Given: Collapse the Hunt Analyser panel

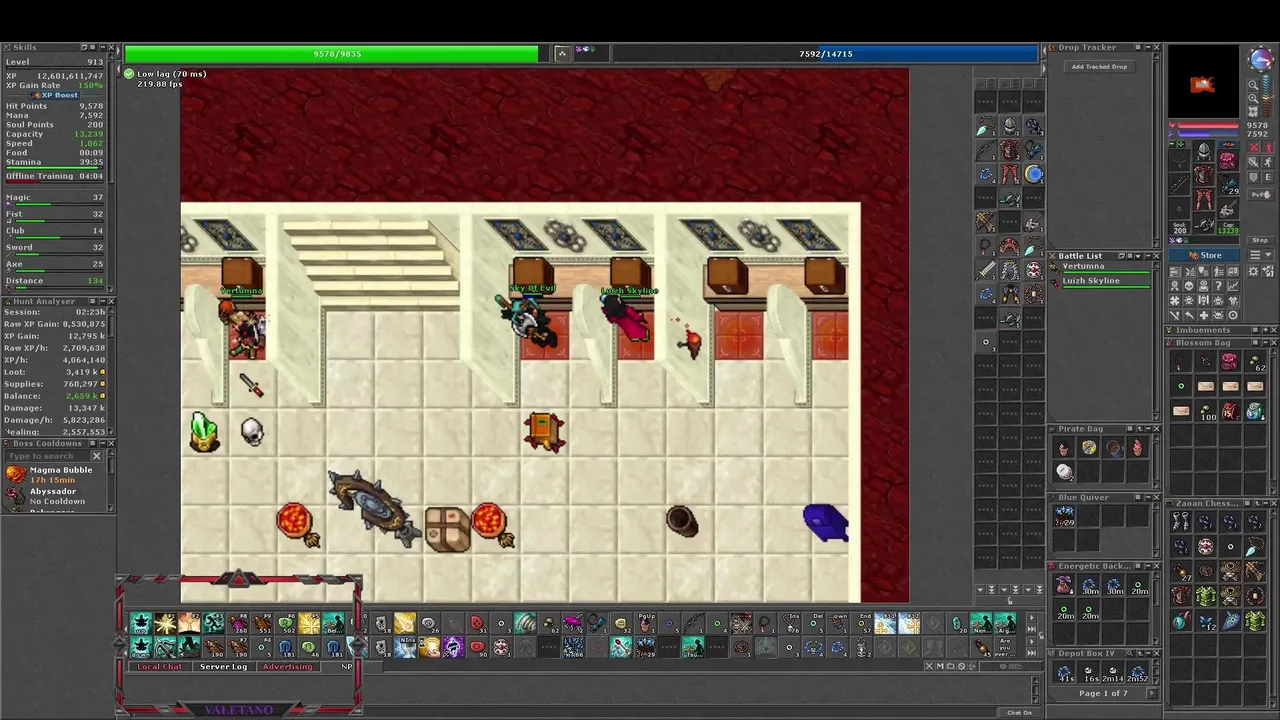Looking at the screenshot, I should coord(103,301).
